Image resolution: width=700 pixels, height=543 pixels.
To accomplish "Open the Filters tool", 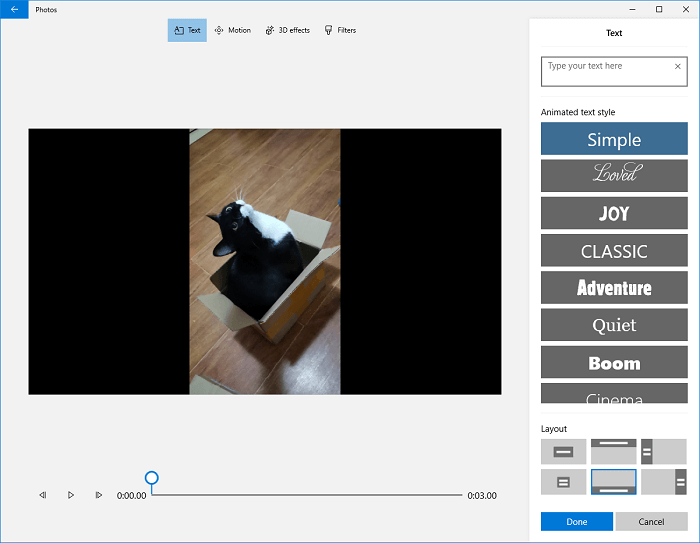I will click(340, 30).
